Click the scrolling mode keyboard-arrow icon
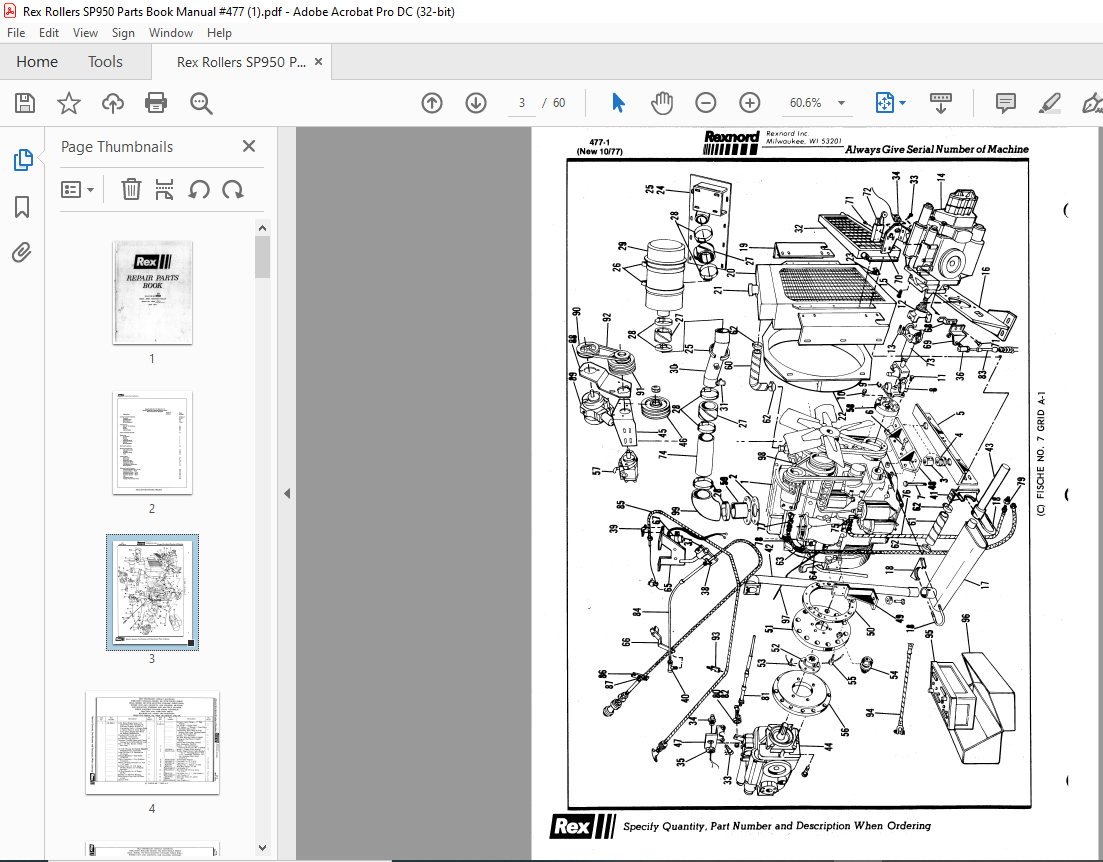This screenshot has width=1103, height=862. tap(941, 103)
